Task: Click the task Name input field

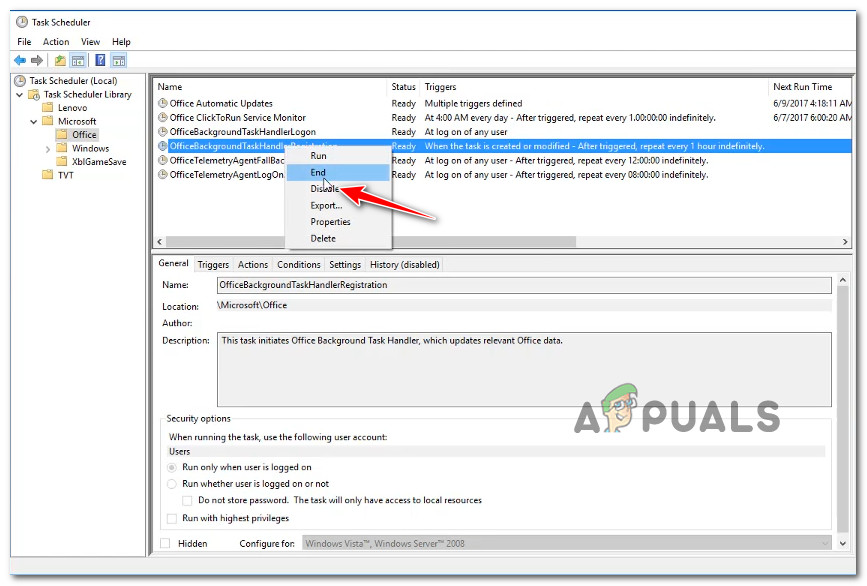Action: [524, 285]
